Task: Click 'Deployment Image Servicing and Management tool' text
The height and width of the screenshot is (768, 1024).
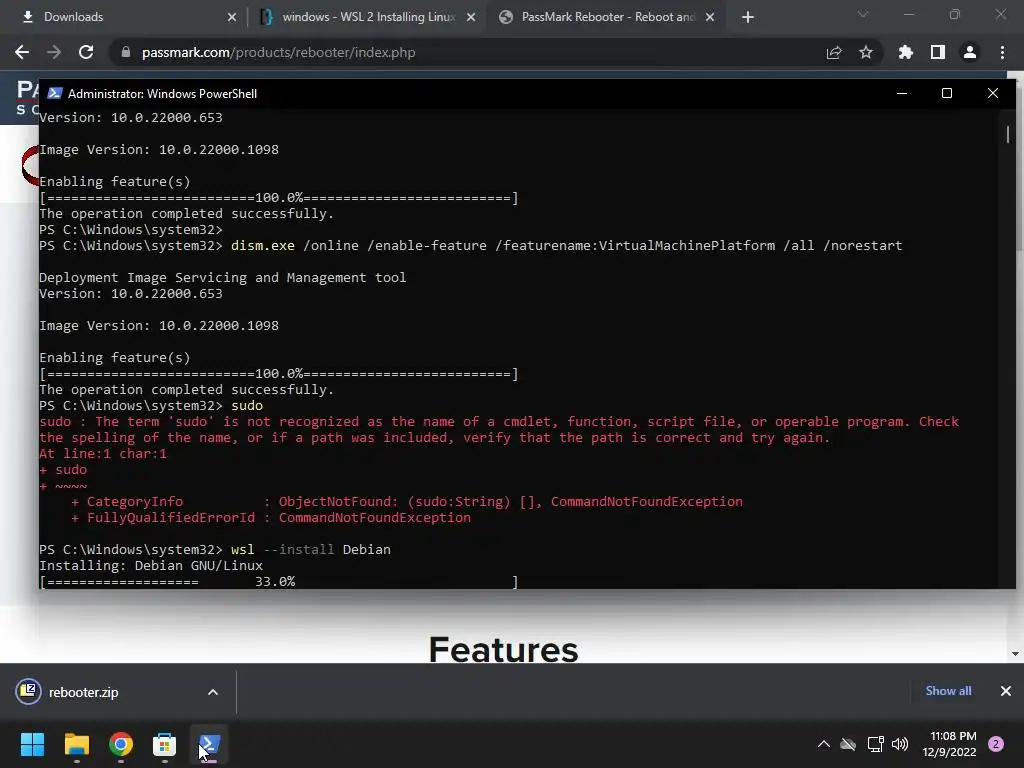Action: [223, 278]
